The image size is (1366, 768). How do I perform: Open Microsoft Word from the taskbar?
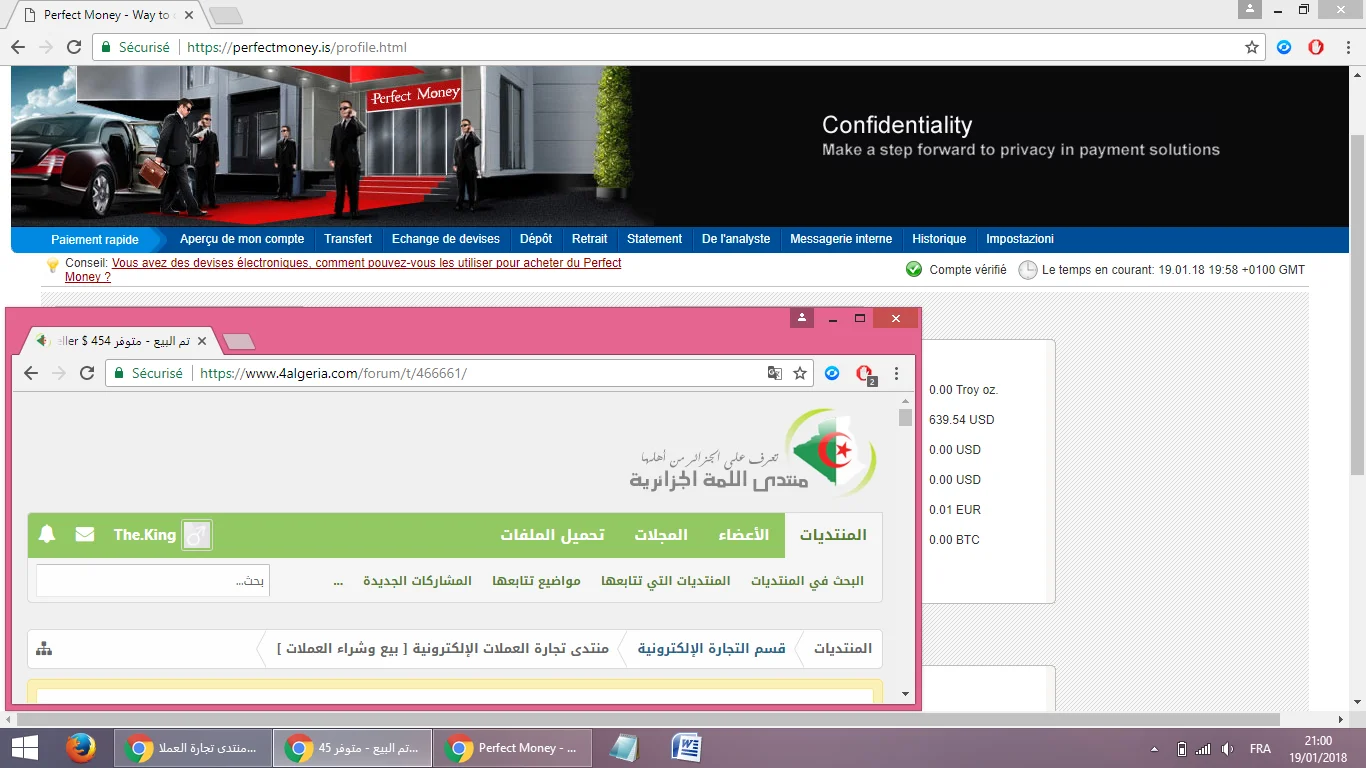point(686,748)
